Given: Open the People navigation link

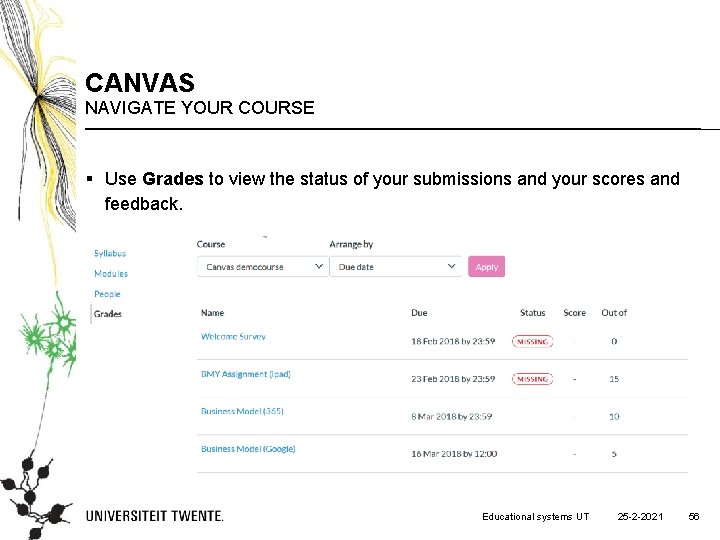Looking at the screenshot, I should click(107, 294).
